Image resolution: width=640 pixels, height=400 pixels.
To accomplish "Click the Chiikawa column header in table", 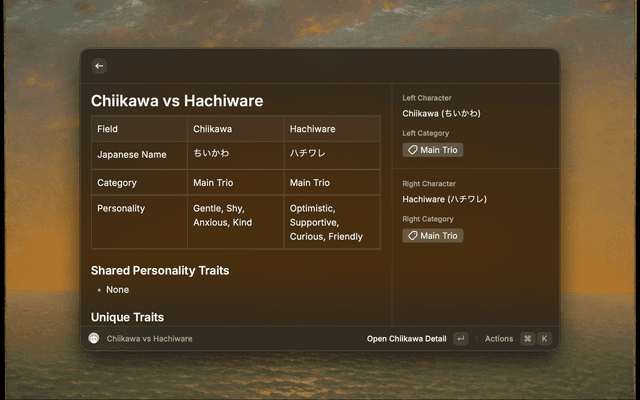I will [211, 129].
